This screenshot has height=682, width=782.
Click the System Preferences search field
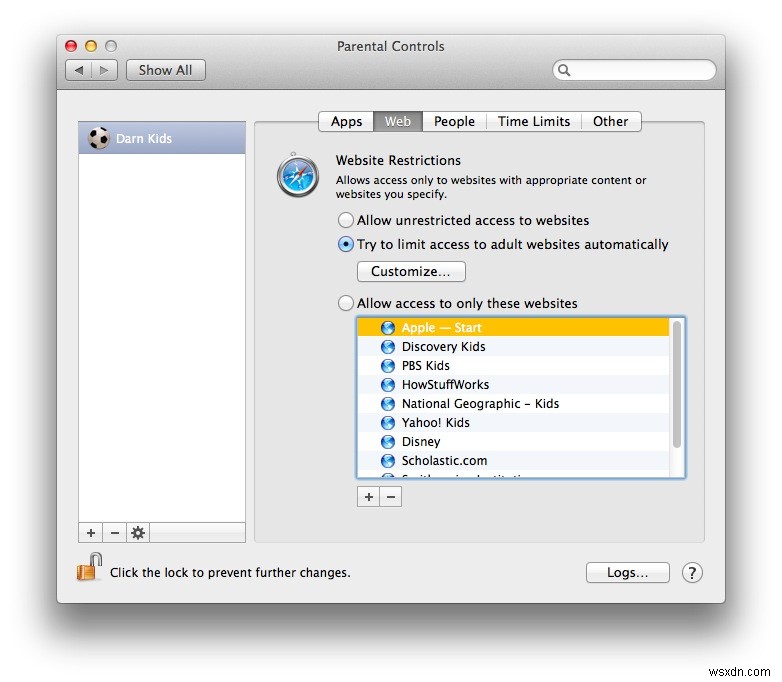click(x=634, y=70)
